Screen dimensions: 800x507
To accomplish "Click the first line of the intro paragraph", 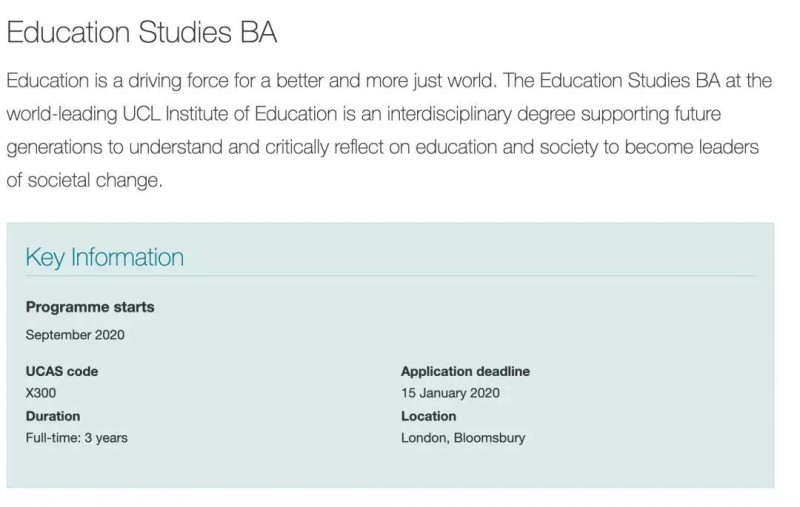I will [x=389, y=81].
